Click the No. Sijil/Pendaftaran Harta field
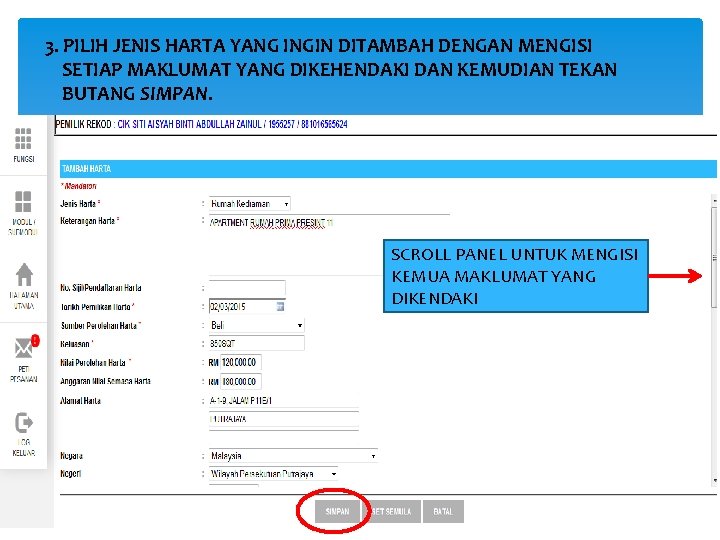This screenshot has width=720, height=540. click(247, 288)
